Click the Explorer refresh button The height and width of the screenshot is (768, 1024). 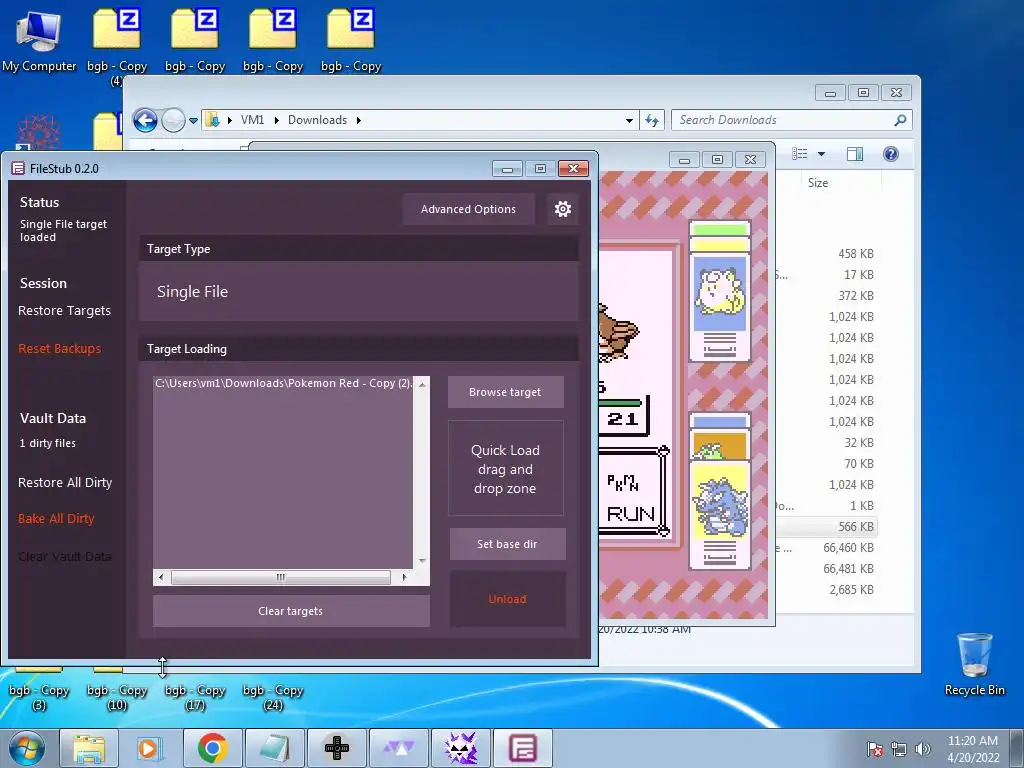click(x=652, y=120)
